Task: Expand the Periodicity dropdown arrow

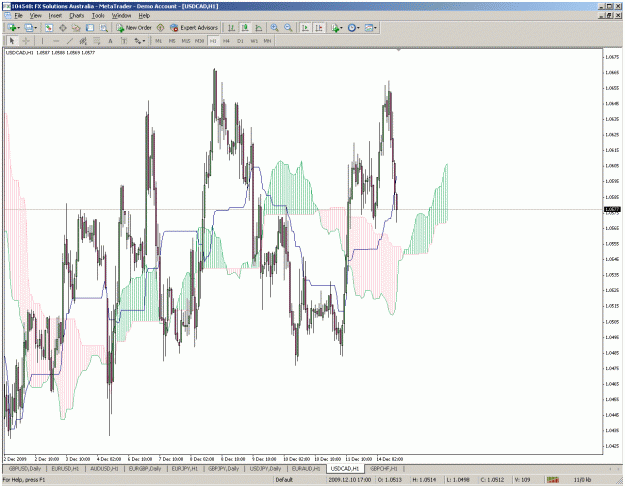Action: click(x=358, y=28)
